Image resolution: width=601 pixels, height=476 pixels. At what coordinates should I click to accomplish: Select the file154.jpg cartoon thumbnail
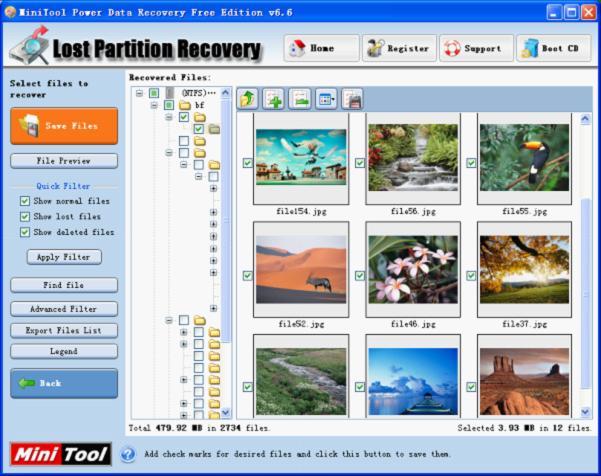(x=301, y=158)
